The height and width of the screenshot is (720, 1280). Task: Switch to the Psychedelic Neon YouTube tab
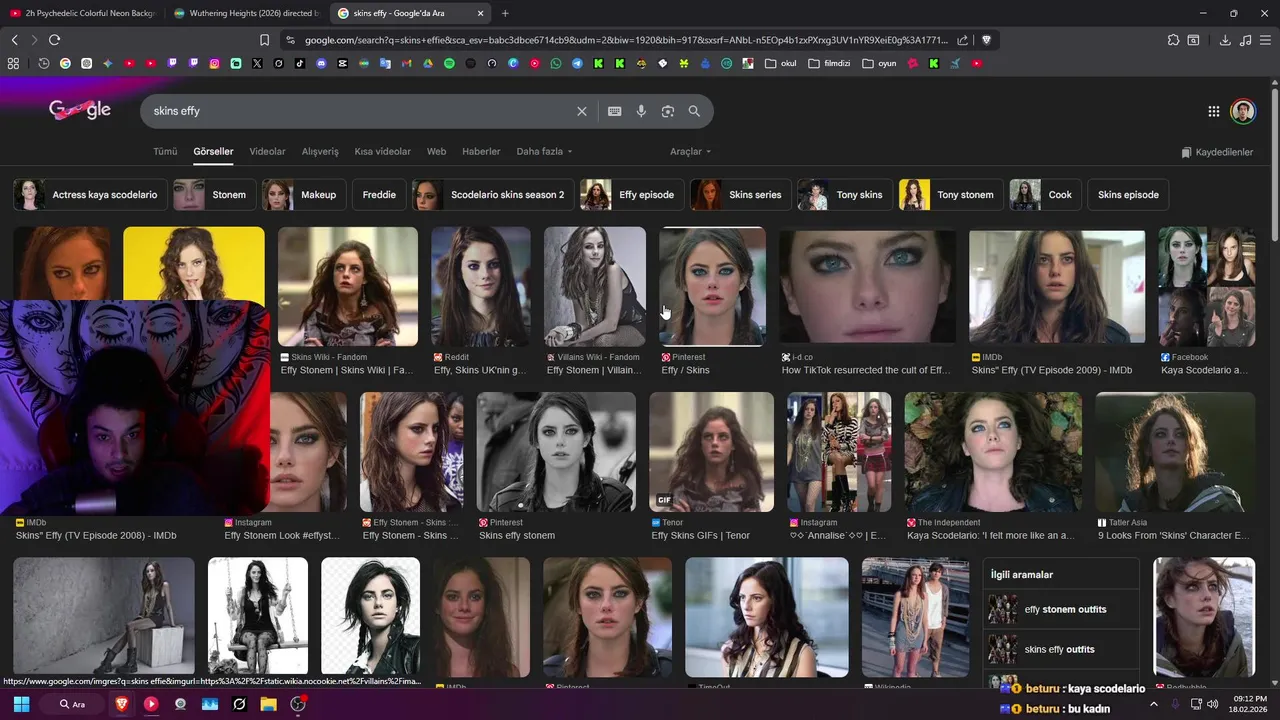pos(82,13)
